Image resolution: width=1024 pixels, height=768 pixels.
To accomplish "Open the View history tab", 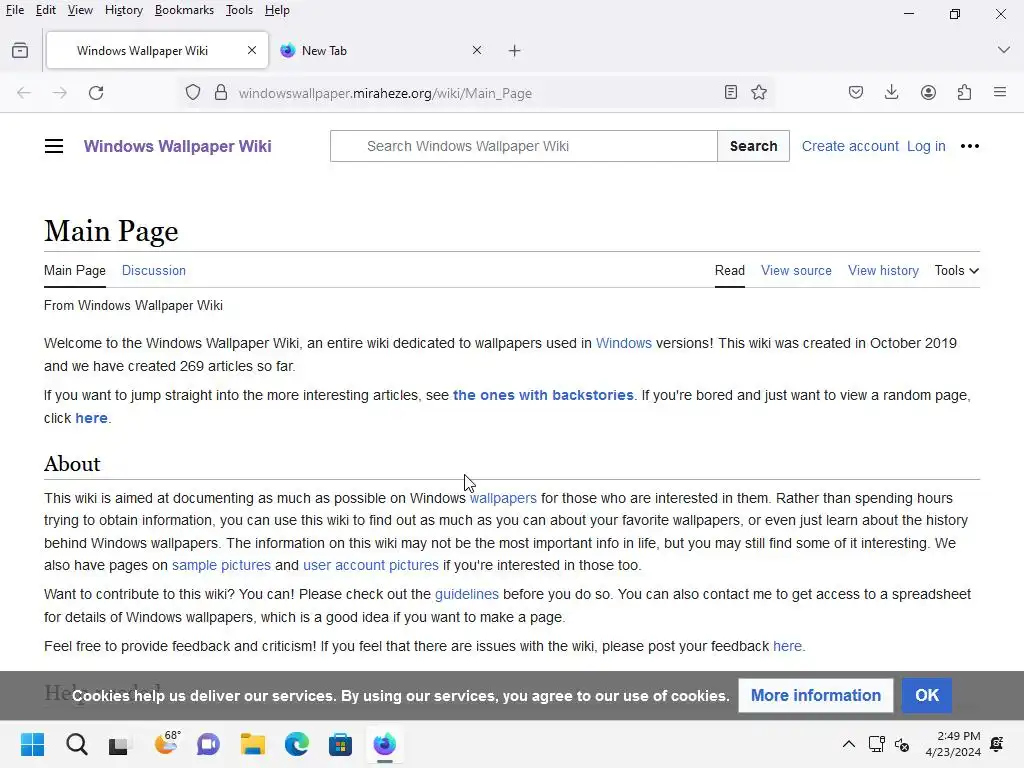I will click(x=884, y=270).
